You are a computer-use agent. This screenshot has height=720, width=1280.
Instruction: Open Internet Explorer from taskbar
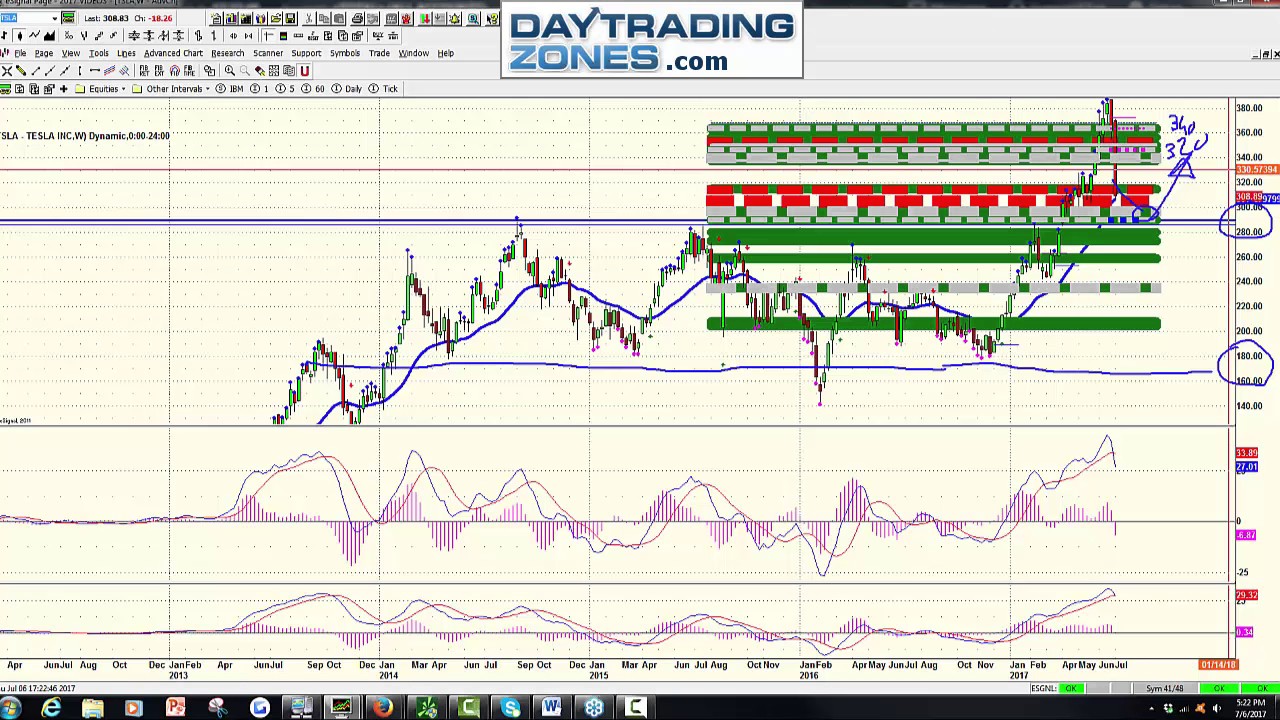(51, 709)
